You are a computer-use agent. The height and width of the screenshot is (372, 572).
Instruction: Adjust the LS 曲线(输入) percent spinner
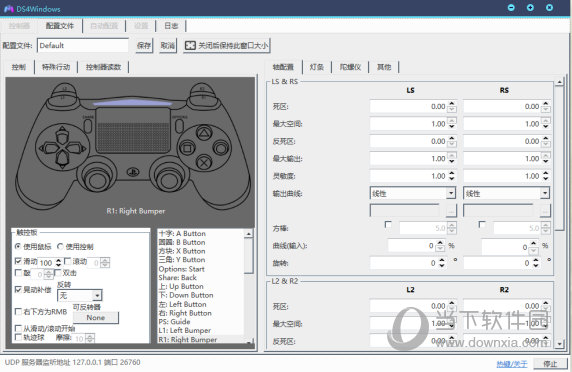pos(440,245)
